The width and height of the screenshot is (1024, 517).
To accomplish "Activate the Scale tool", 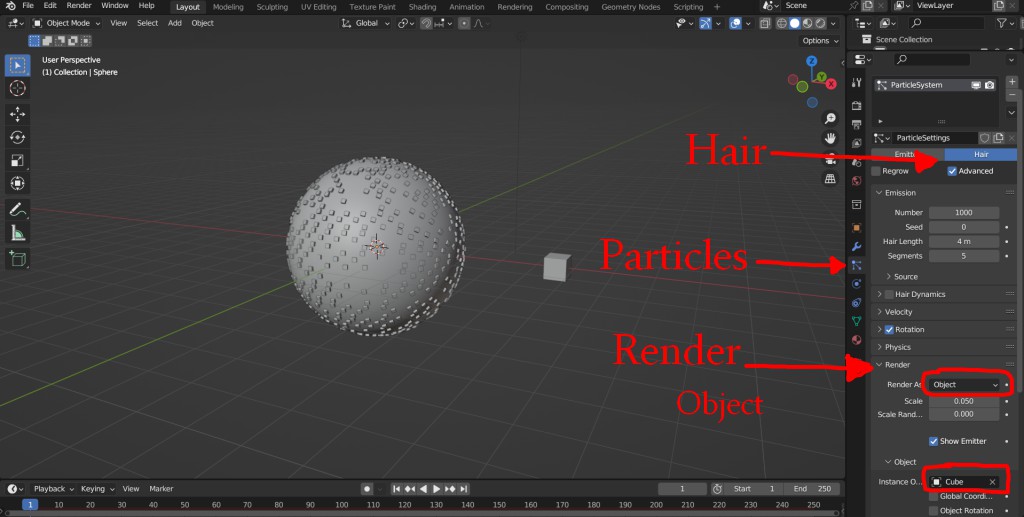I will (18, 160).
